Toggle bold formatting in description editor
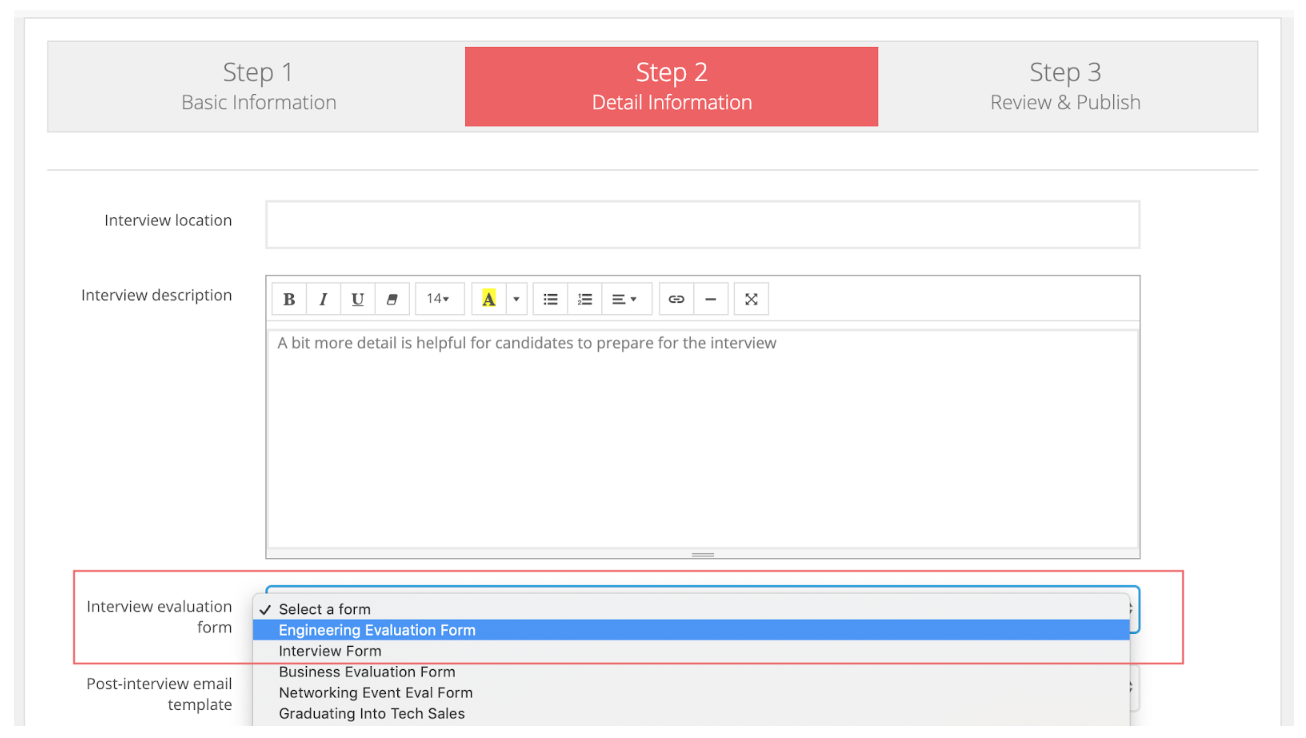The width and height of the screenshot is (1306, 738). [289, 299]
